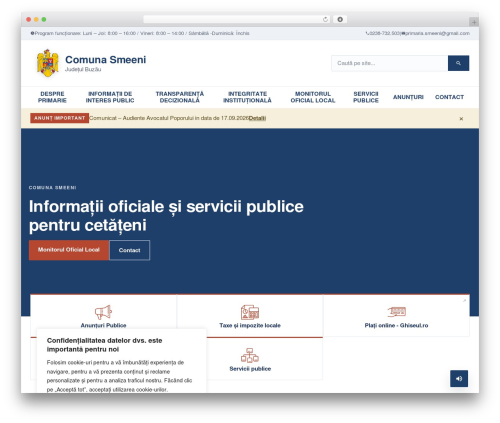500x423 pixels.
Task: Open the Monitorul Oficial Local menu item
Action: [x=313, y=97]
